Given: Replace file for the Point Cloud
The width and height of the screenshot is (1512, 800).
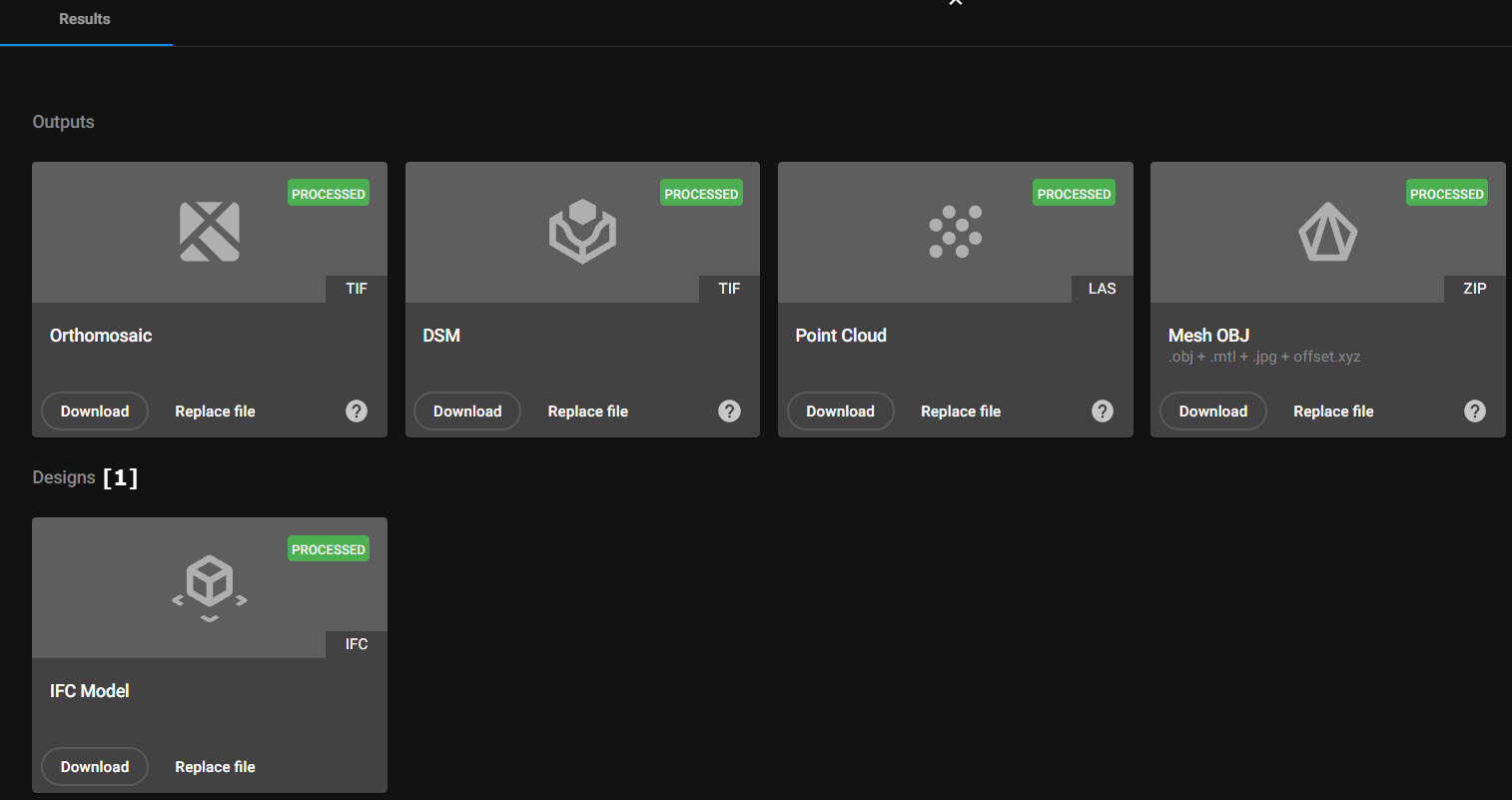Looking at the screenshot, I should (960, 411).
